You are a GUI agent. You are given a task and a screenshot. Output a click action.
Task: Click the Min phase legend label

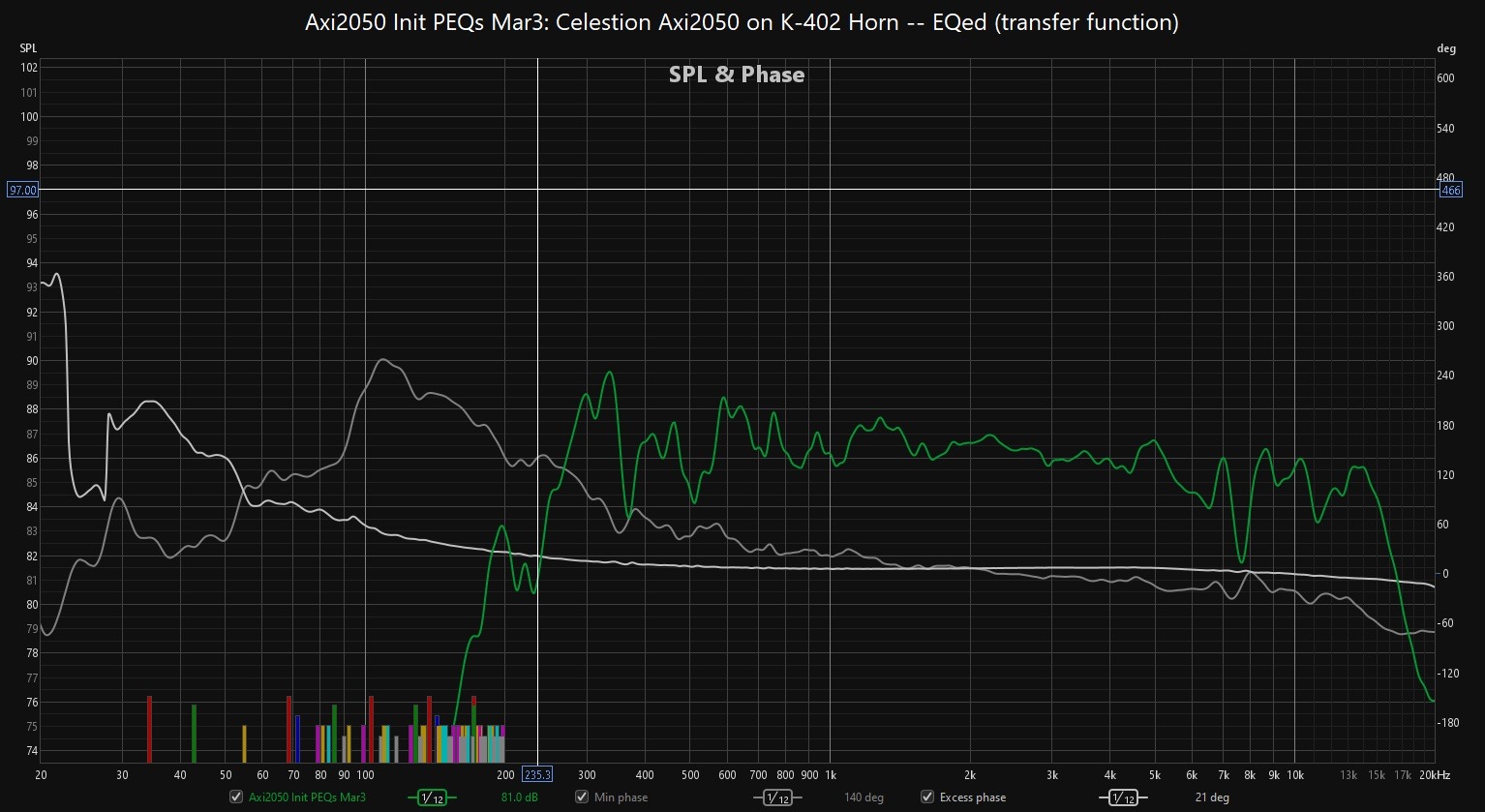(621, 797)
